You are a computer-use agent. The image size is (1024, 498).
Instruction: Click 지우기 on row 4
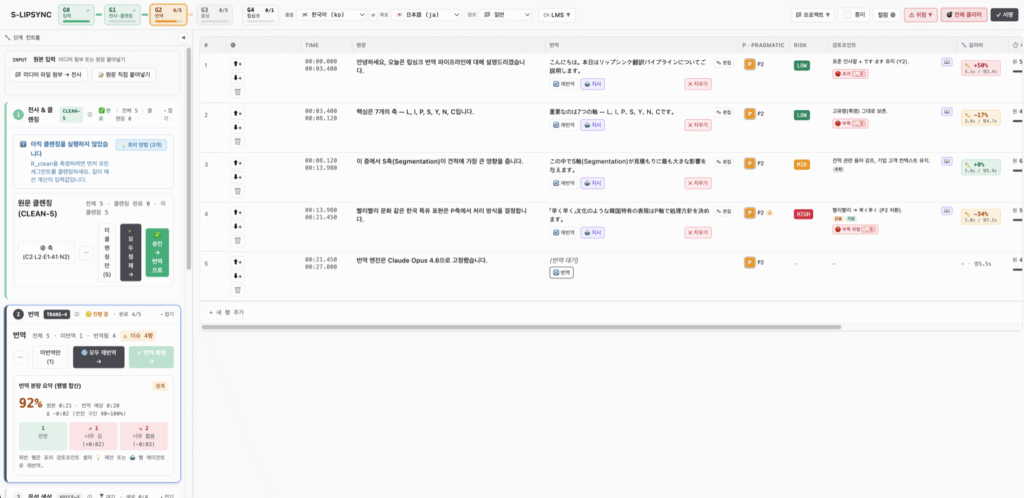697,232
